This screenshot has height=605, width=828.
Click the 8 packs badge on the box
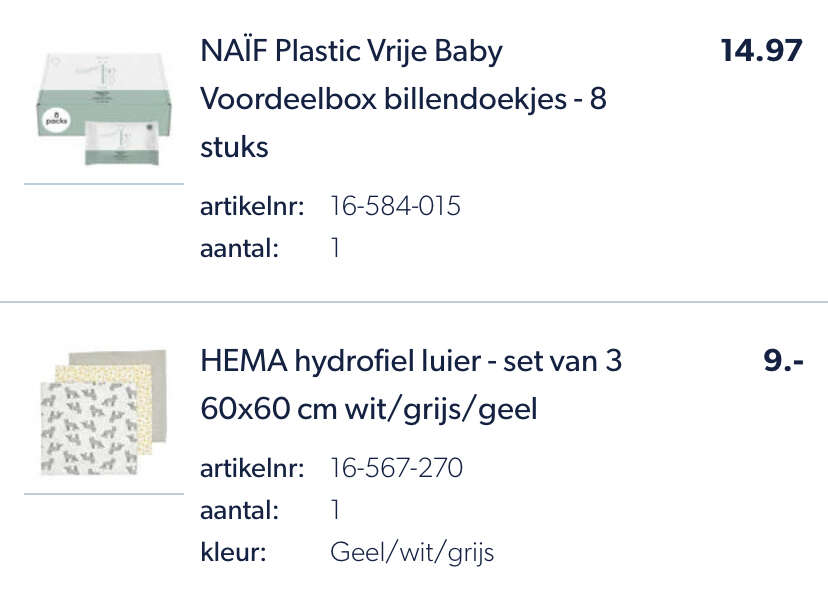(57, 119)
